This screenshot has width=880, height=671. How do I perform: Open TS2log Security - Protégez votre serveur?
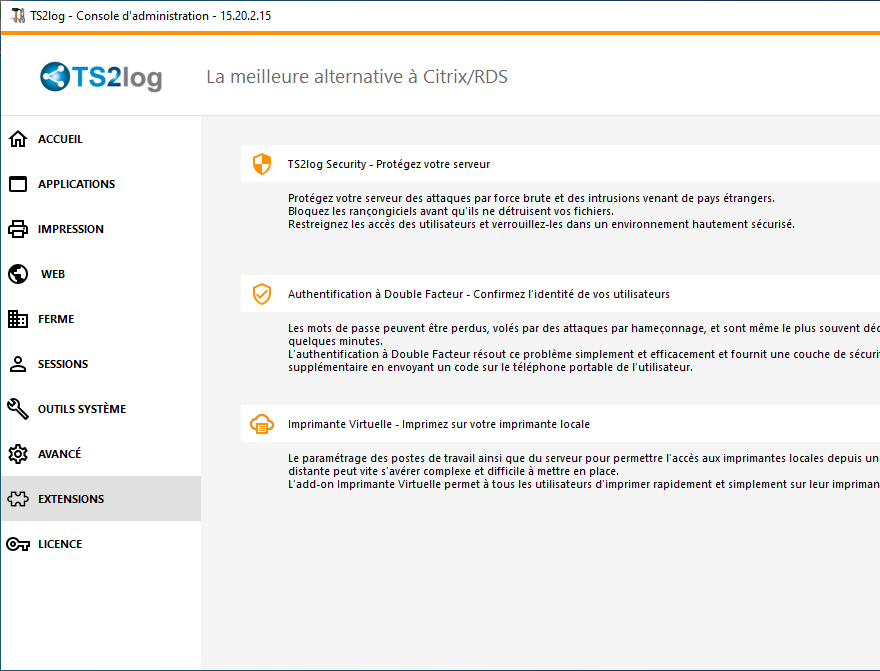(560, 164)
